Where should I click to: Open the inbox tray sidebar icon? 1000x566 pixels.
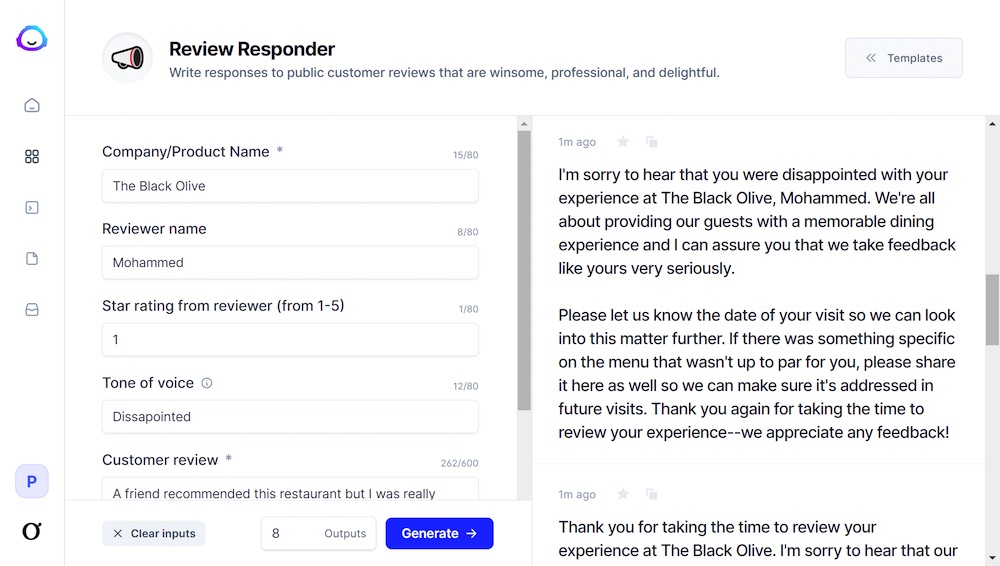click(x=32, y=309)
